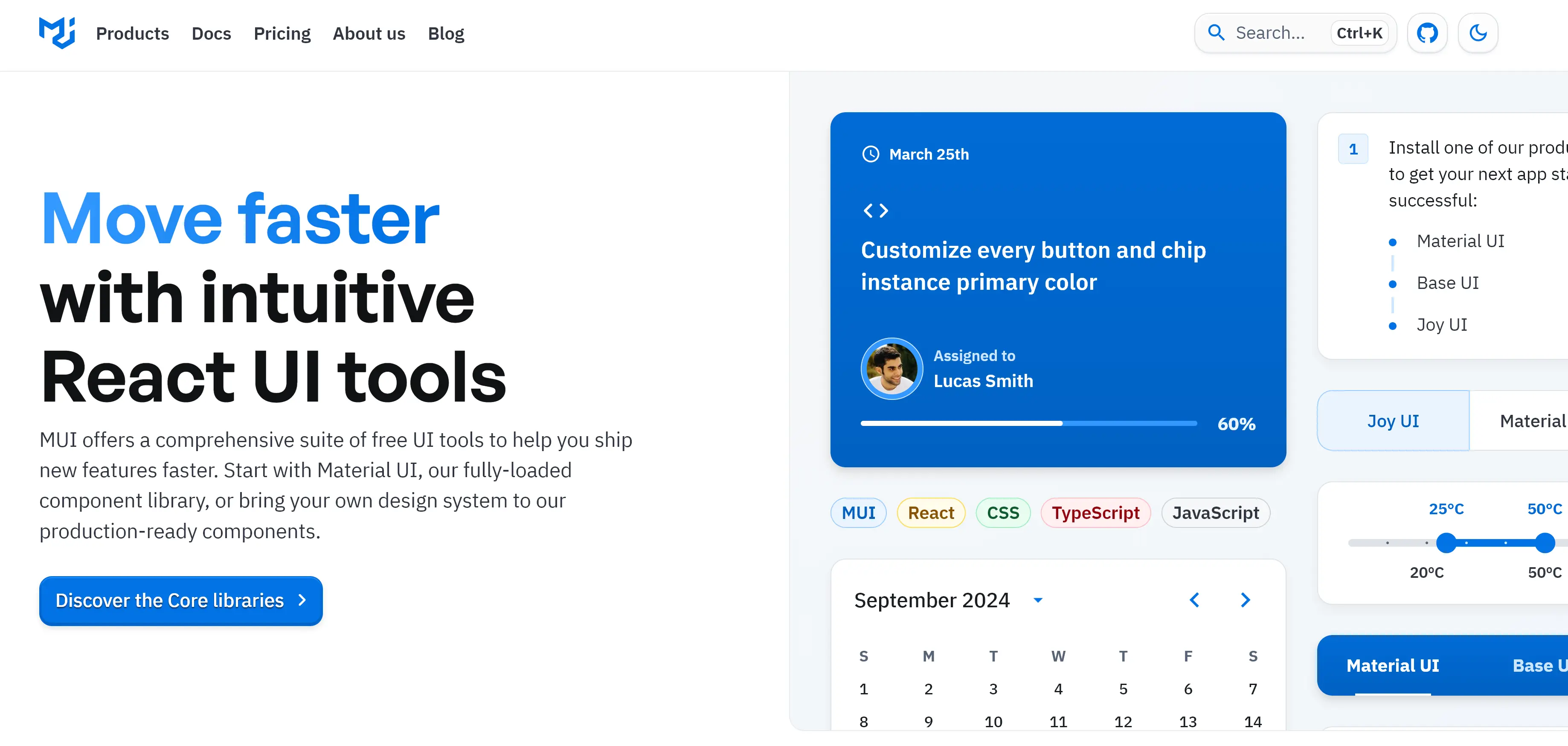Go to the Pricing page

pos(282,33)
